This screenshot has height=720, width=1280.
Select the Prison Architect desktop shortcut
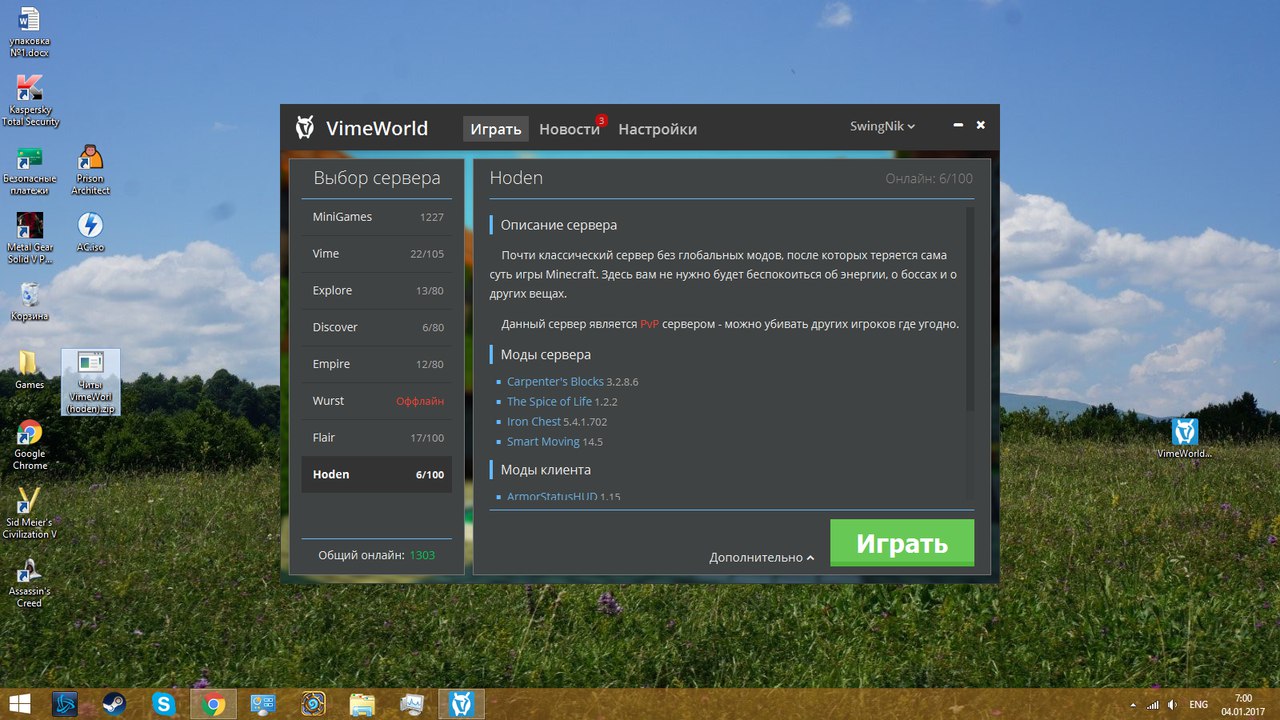[x=90, y=170]
